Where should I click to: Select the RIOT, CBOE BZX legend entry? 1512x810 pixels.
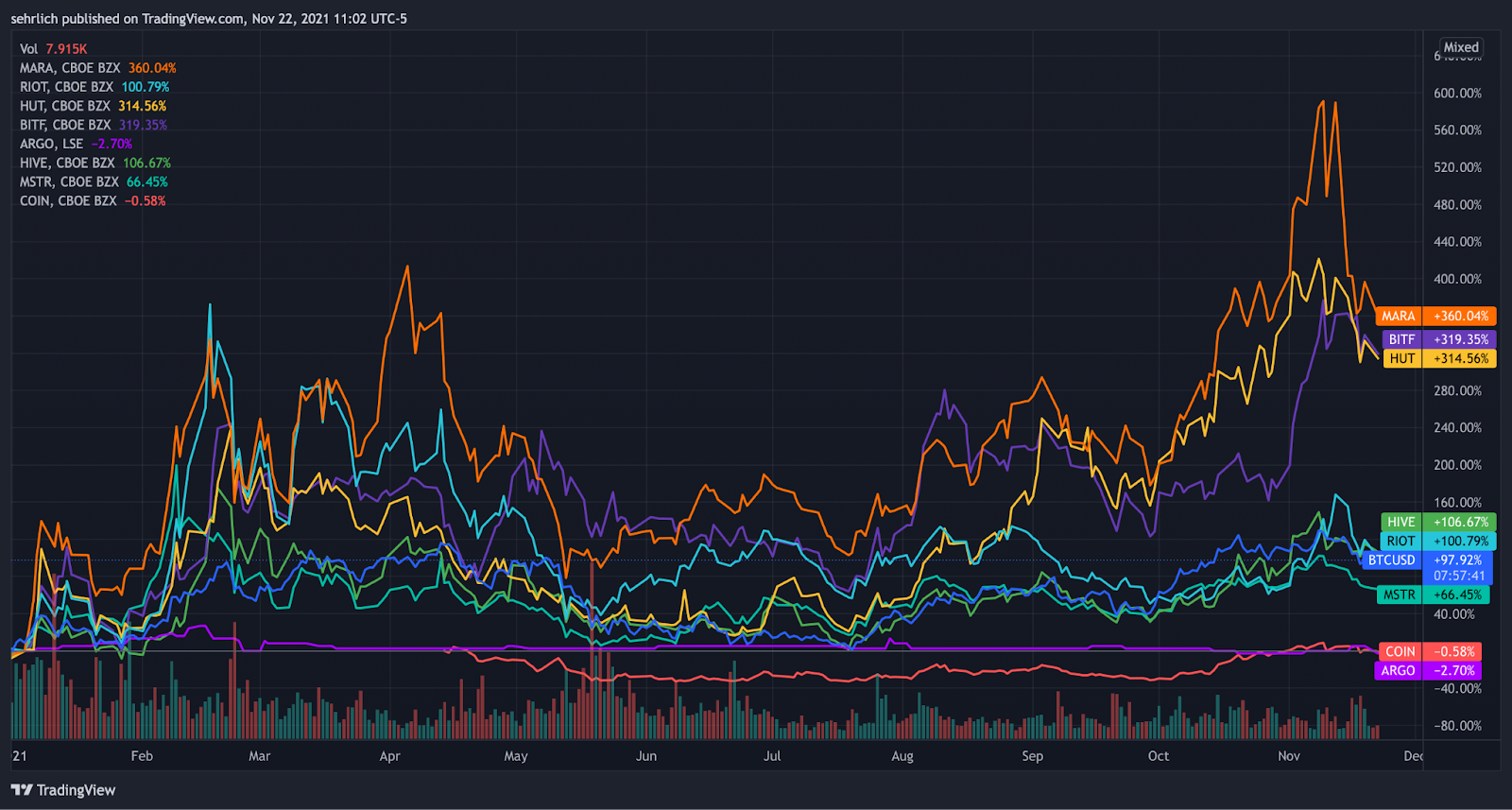[94, 87]
